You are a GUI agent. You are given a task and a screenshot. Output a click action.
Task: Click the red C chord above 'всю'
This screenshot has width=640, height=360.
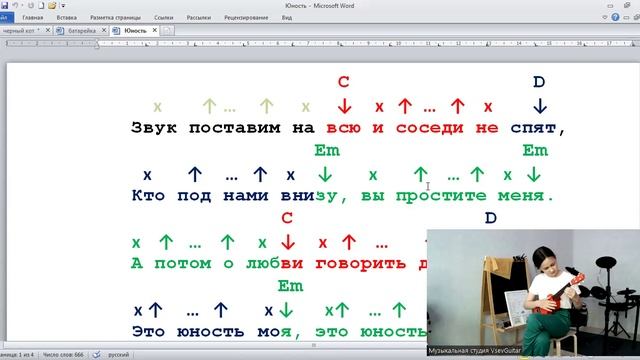[344, 82]
